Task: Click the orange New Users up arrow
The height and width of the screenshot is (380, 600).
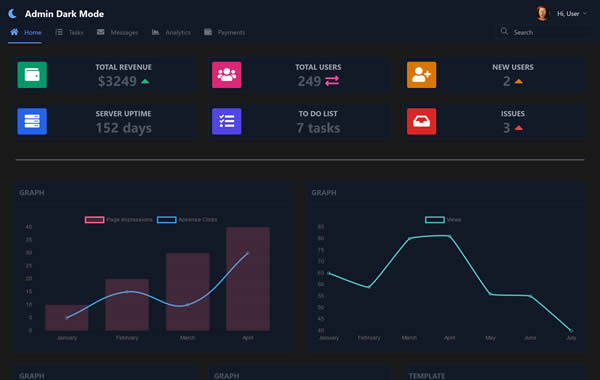Action: pos(518,81)
